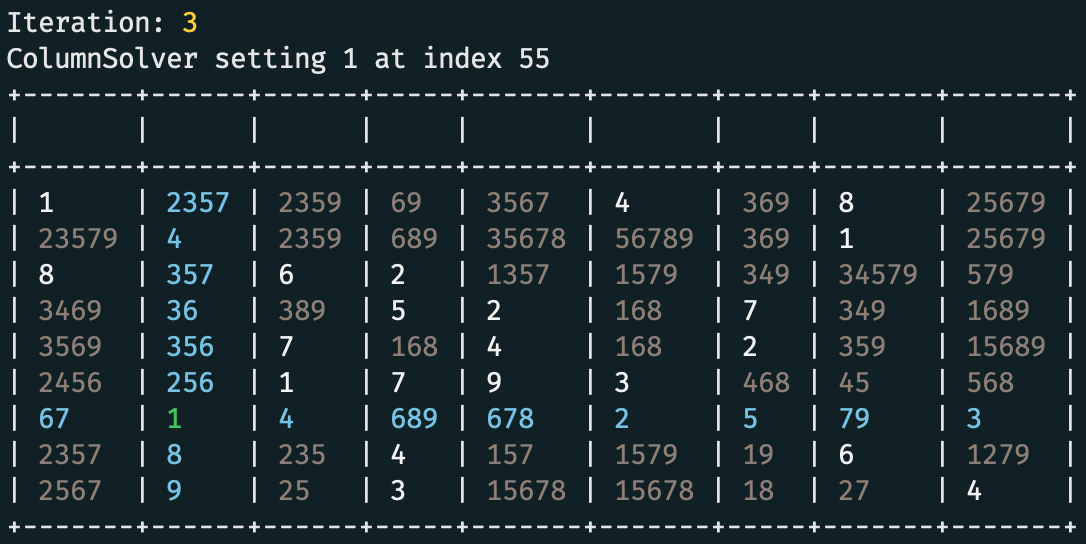Click the line 'ColumnSolver setting 1 at index 55'
The height and width of the screenshot is (544, 1086).
click(x=278, y=59)
